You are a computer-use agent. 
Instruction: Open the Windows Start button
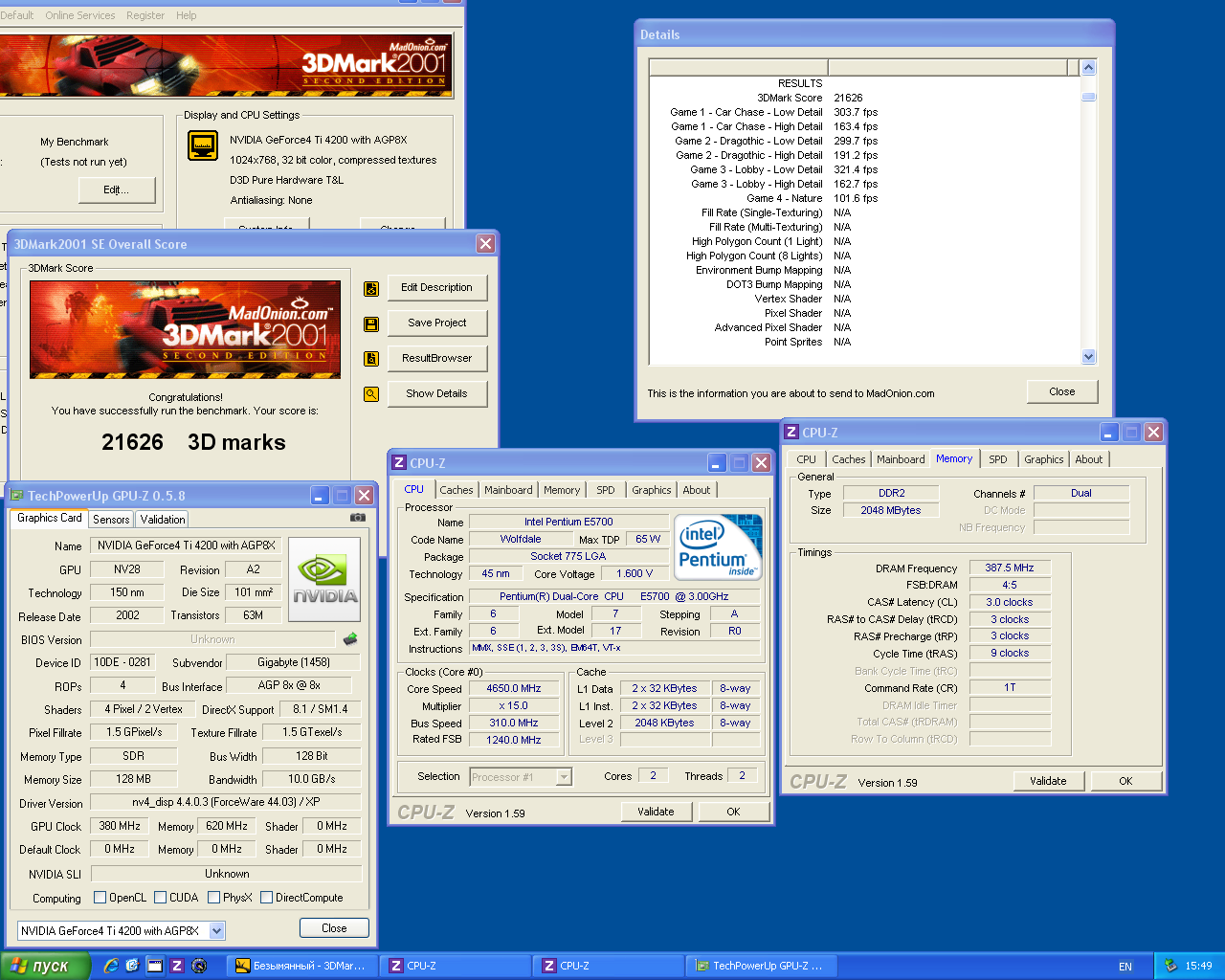click(x=45, y=966)
